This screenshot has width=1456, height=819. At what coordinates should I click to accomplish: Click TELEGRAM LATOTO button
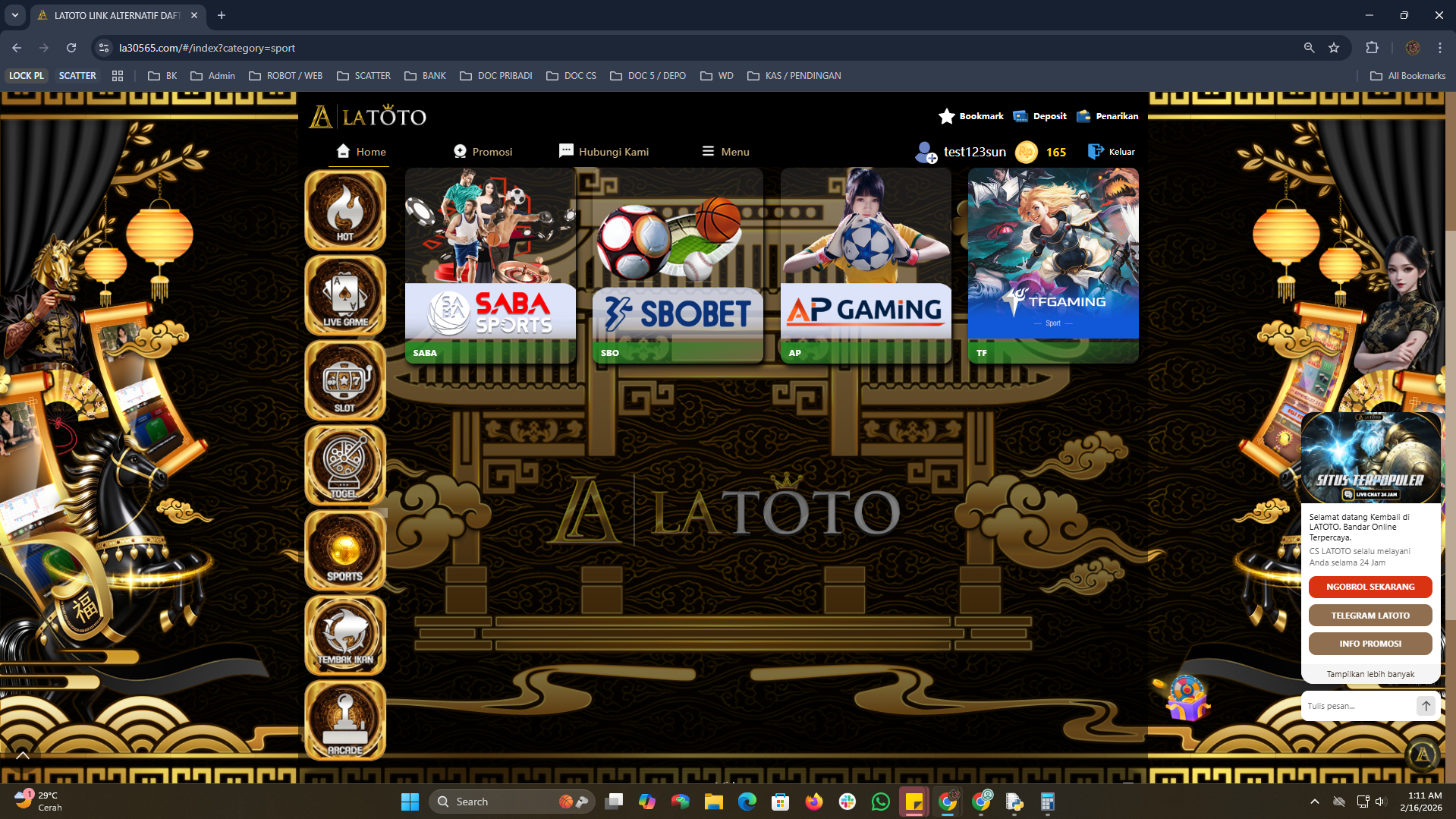click(x=1370, y=616)
